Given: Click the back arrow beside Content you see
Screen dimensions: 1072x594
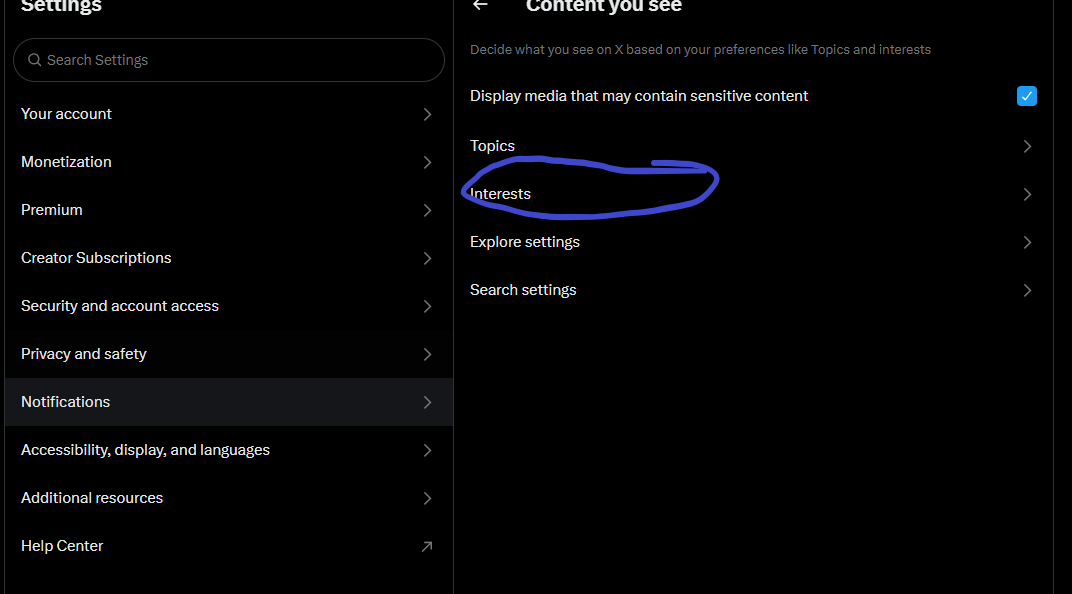Looking at the screenshot, I should pos(480,5).
